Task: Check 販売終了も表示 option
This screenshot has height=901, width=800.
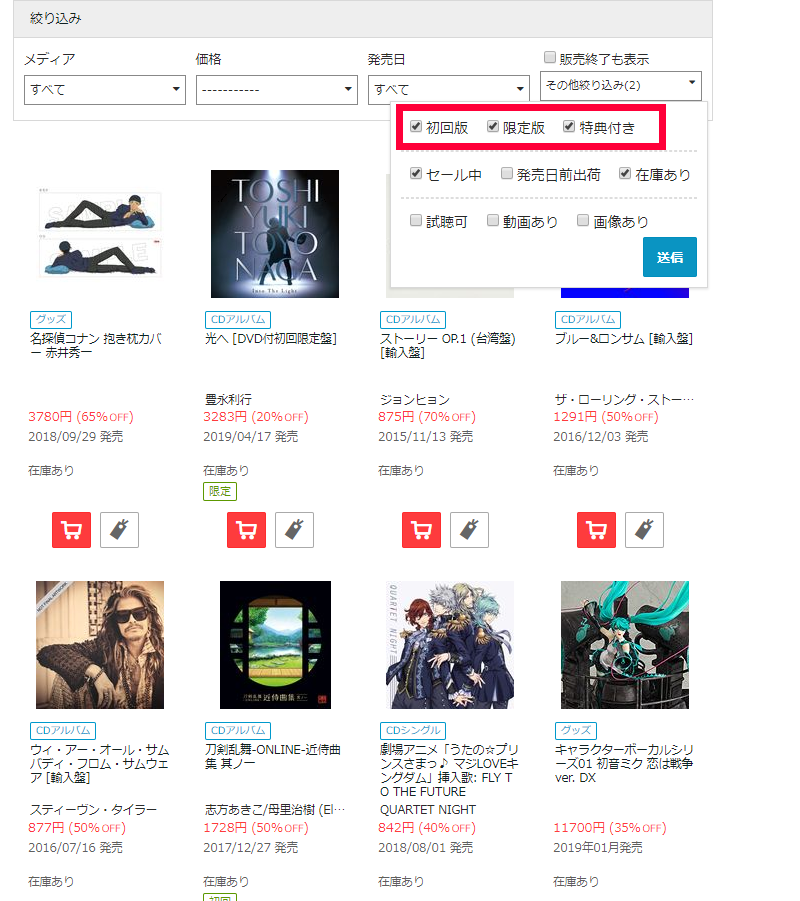Action: point(550,59)
